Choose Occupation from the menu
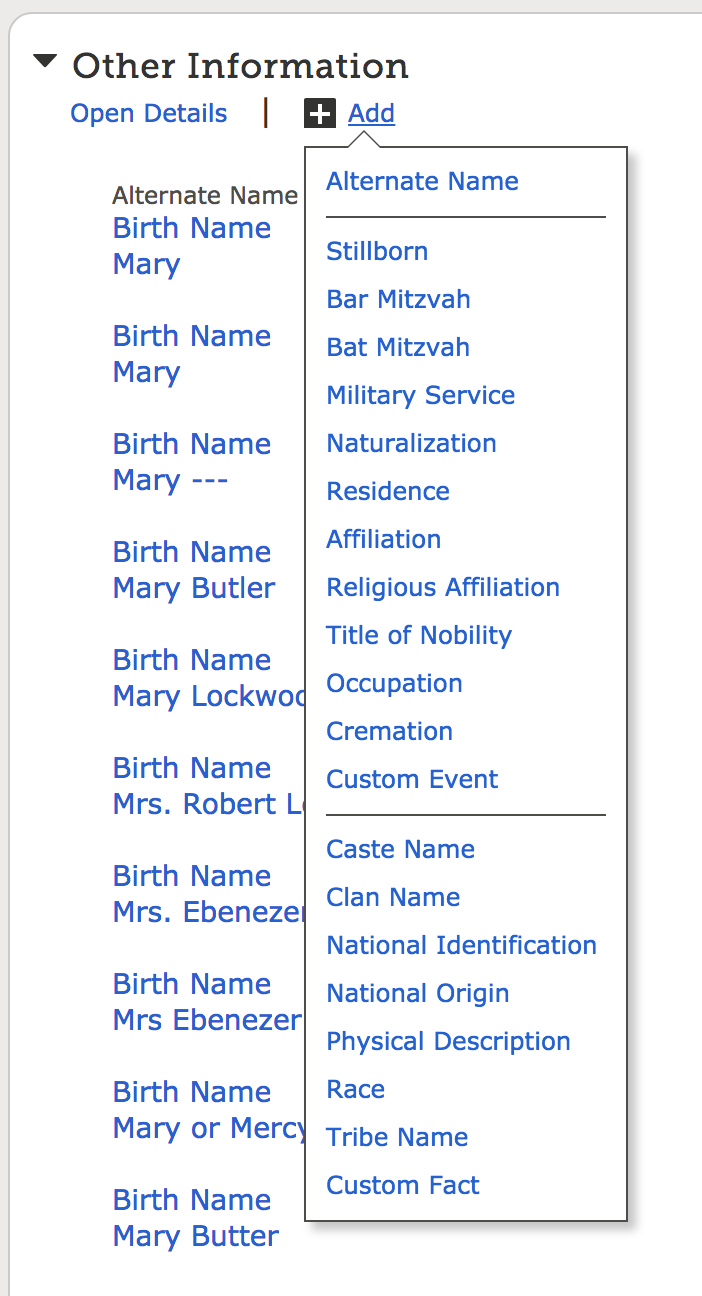The width and height of the screenshot is (702, 1296). (394, 683)
